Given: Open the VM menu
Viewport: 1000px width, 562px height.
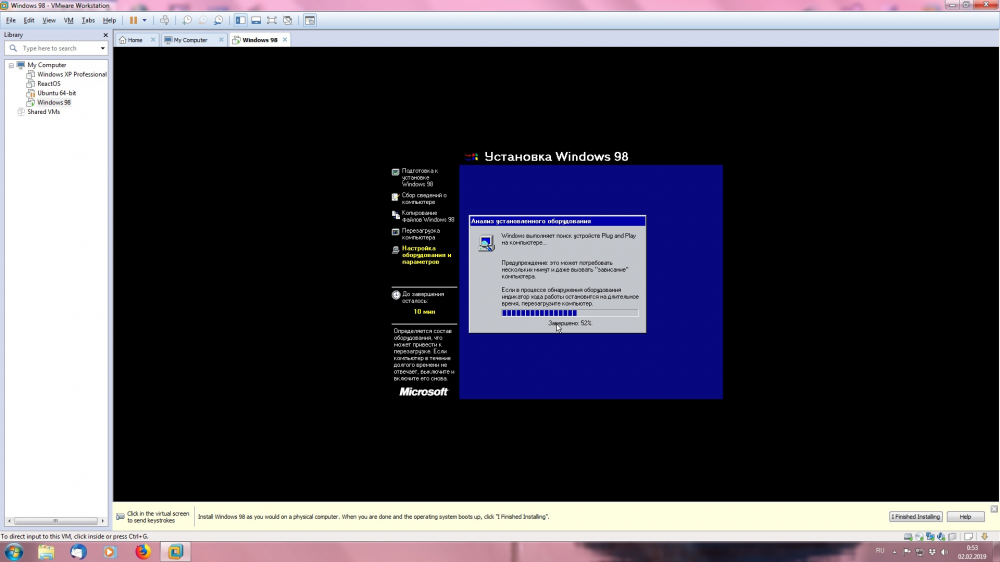Looking at the screenshot, I should (x=68, y=20).
